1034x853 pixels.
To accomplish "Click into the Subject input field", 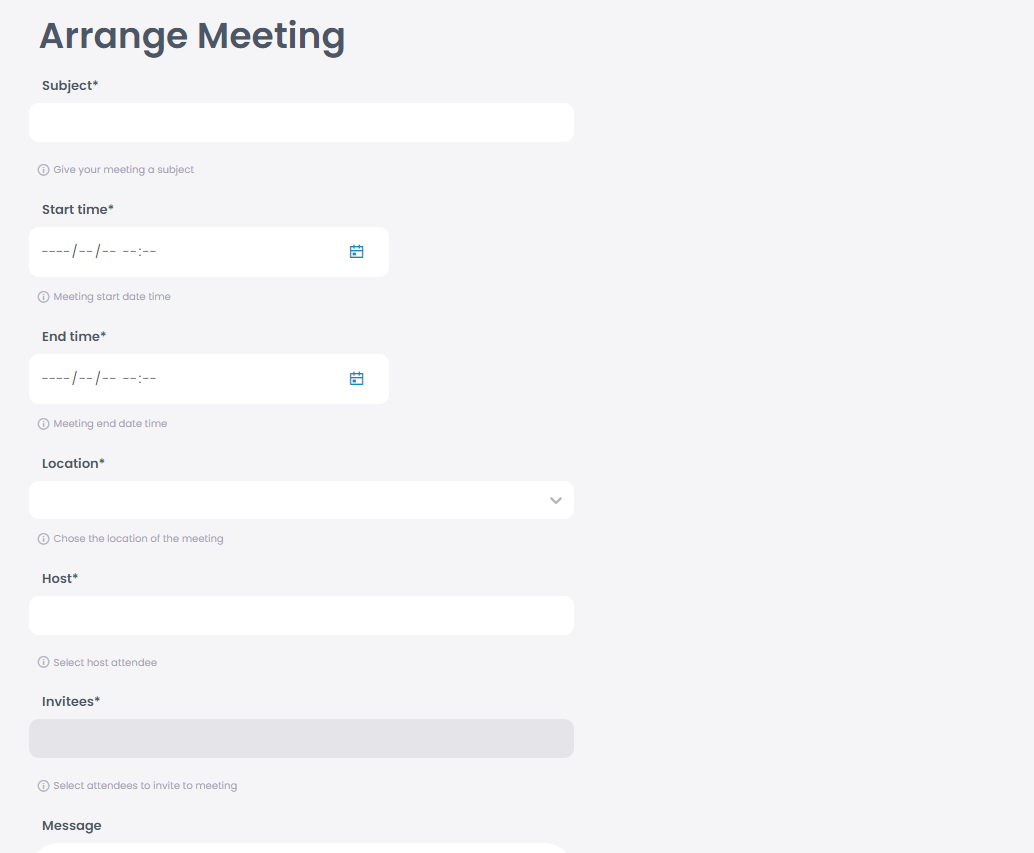I will click(x=300, y=122).
